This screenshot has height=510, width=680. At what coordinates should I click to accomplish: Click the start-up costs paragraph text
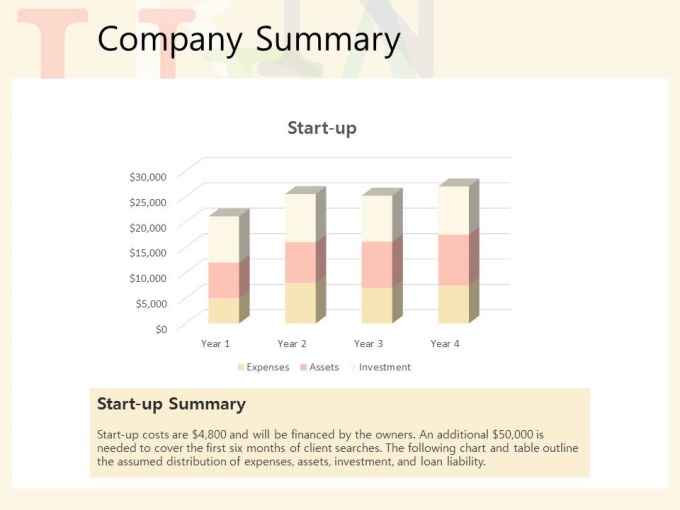(x=337, y=448)
